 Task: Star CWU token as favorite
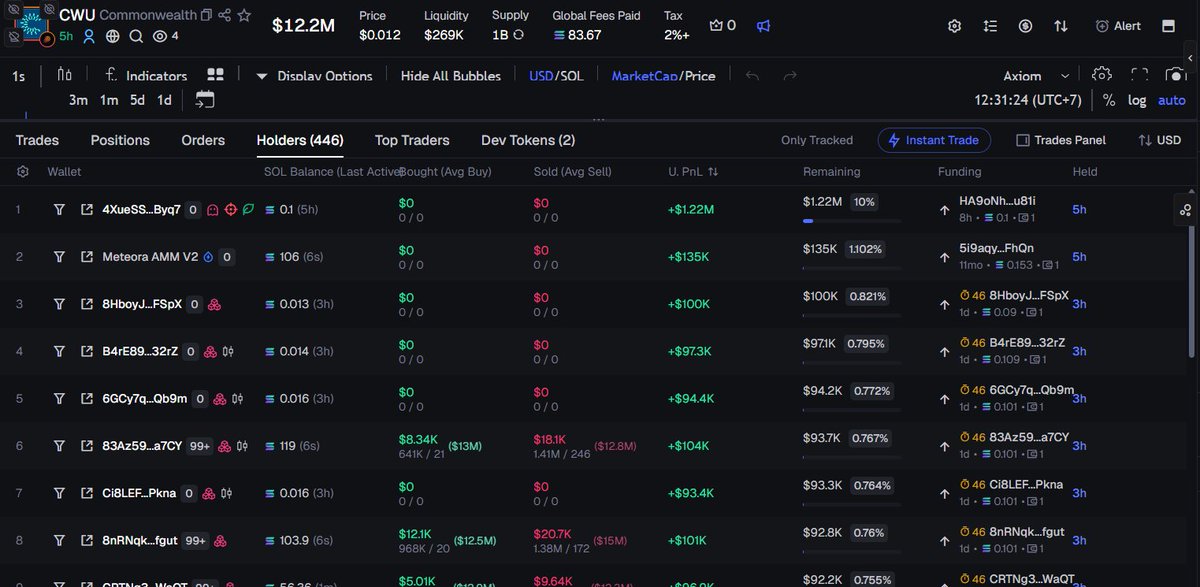pos(245,15)
